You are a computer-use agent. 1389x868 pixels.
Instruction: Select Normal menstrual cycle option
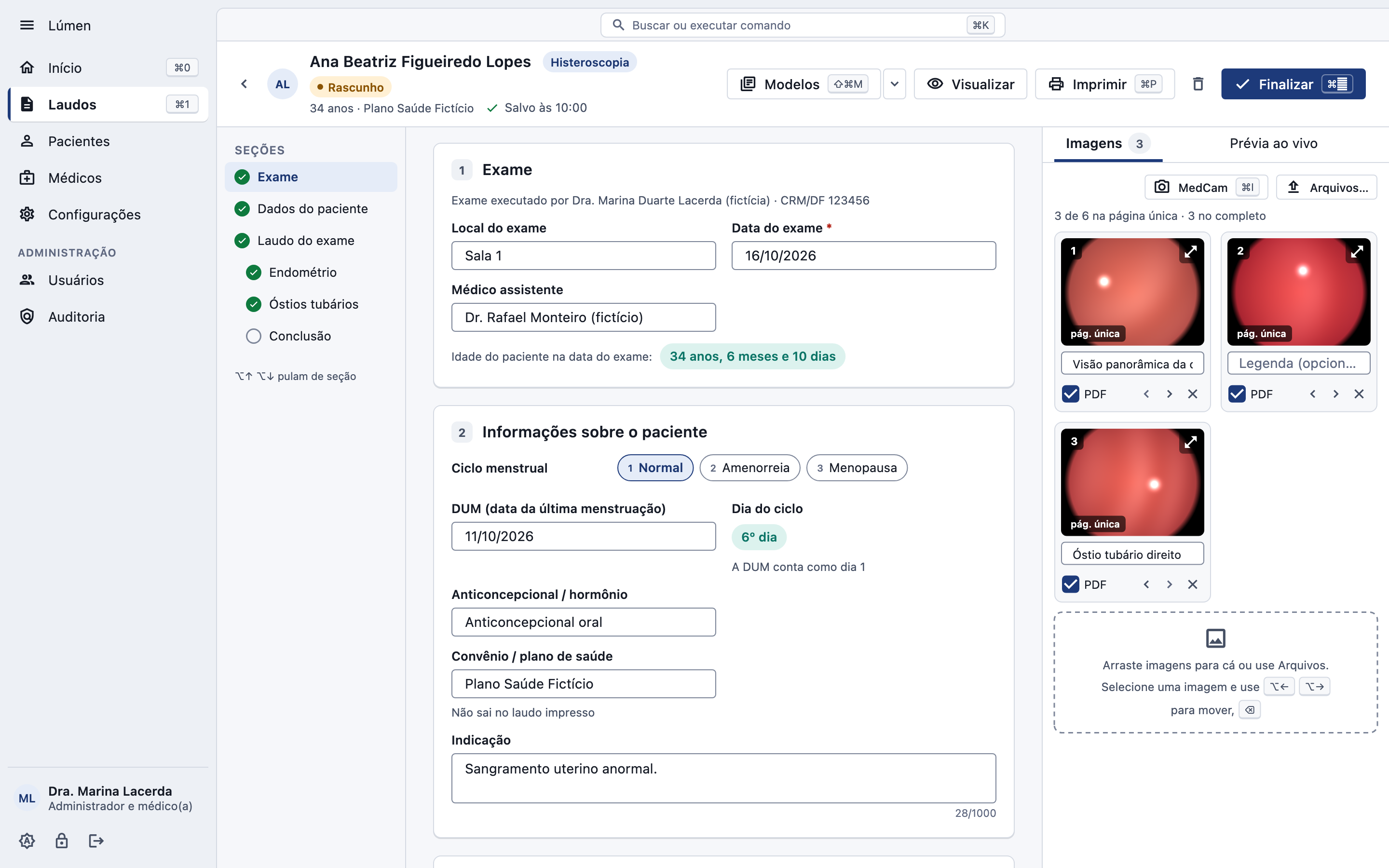pyautogui.click(x=655, y=468)
